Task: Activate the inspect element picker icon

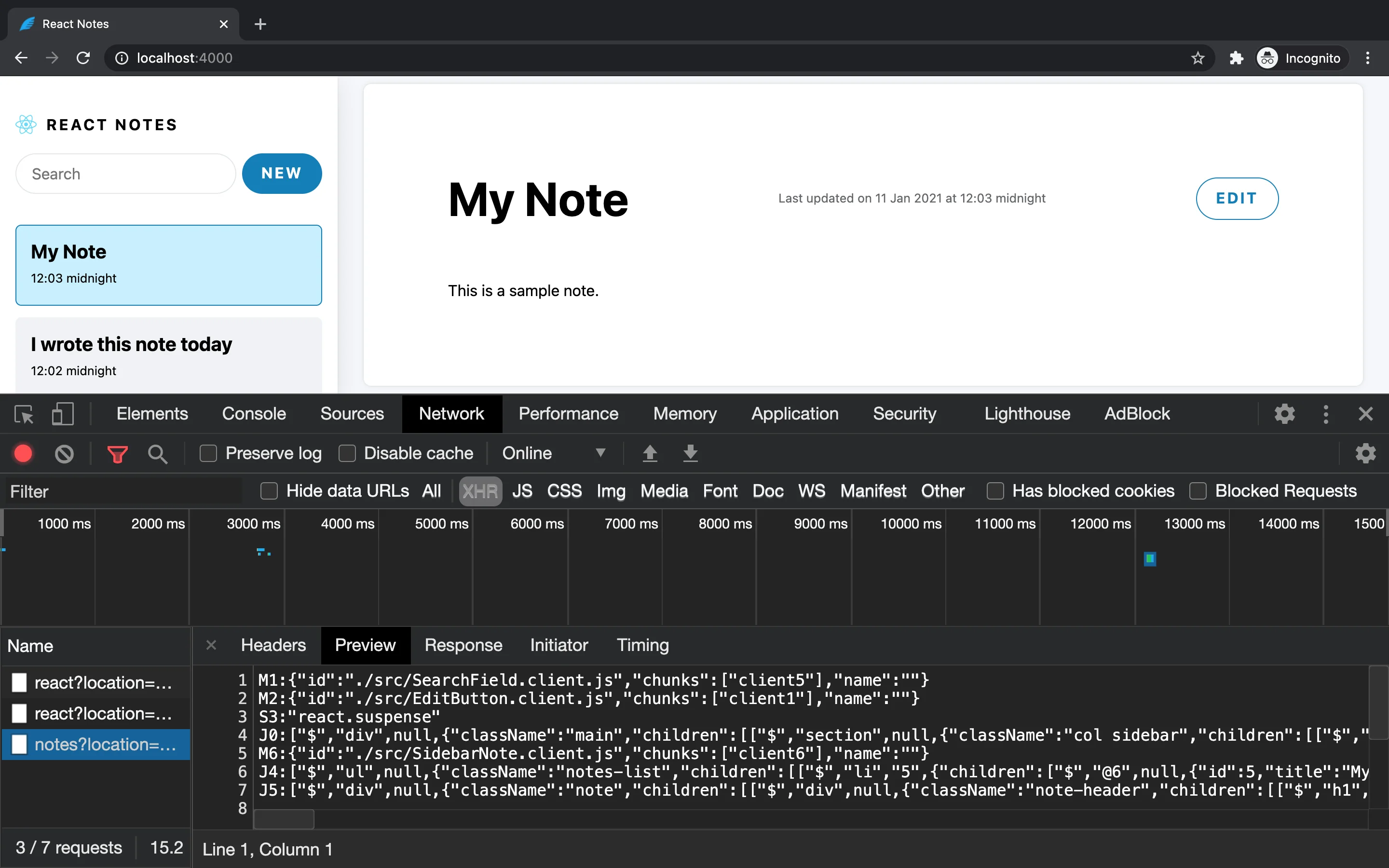Action: click(x=24, y=414)
